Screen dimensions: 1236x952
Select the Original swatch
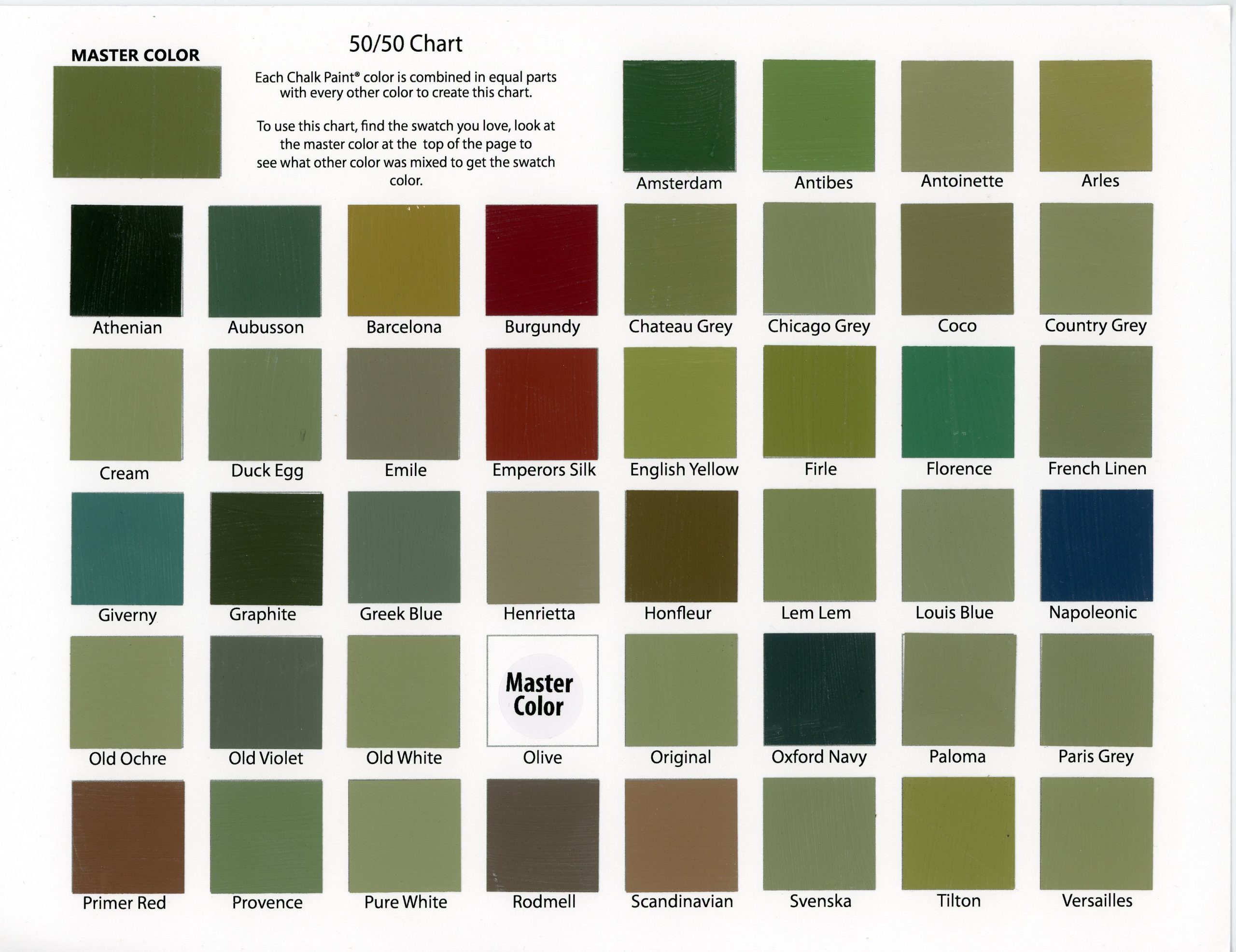pyautogui.click(x=681, y=690)
